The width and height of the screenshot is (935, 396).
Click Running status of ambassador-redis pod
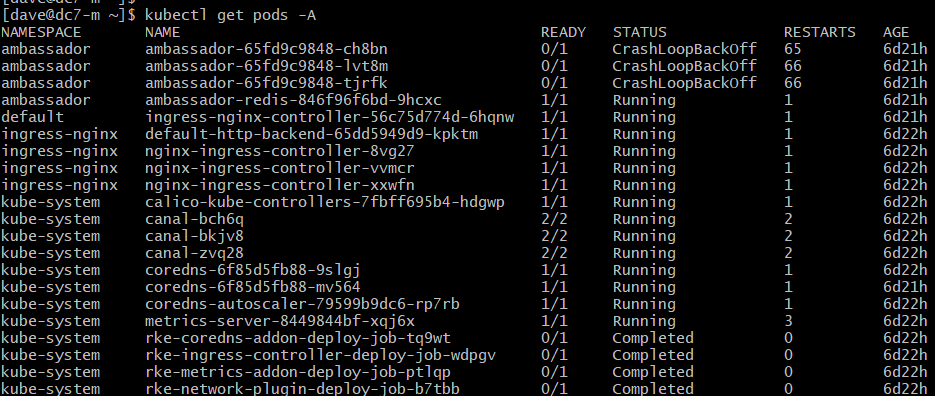[x=644, y=100]
